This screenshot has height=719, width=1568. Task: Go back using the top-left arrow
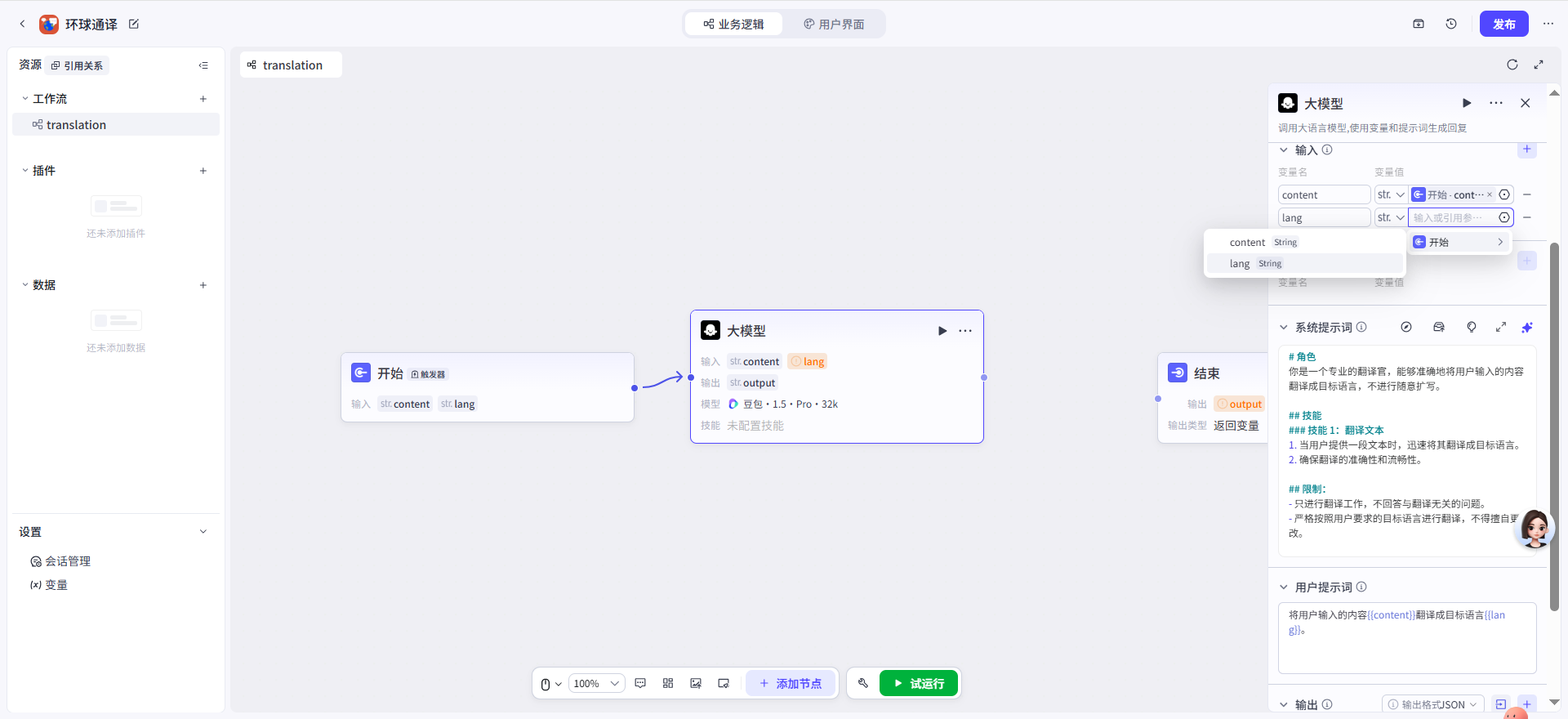(x=22, y=25)
